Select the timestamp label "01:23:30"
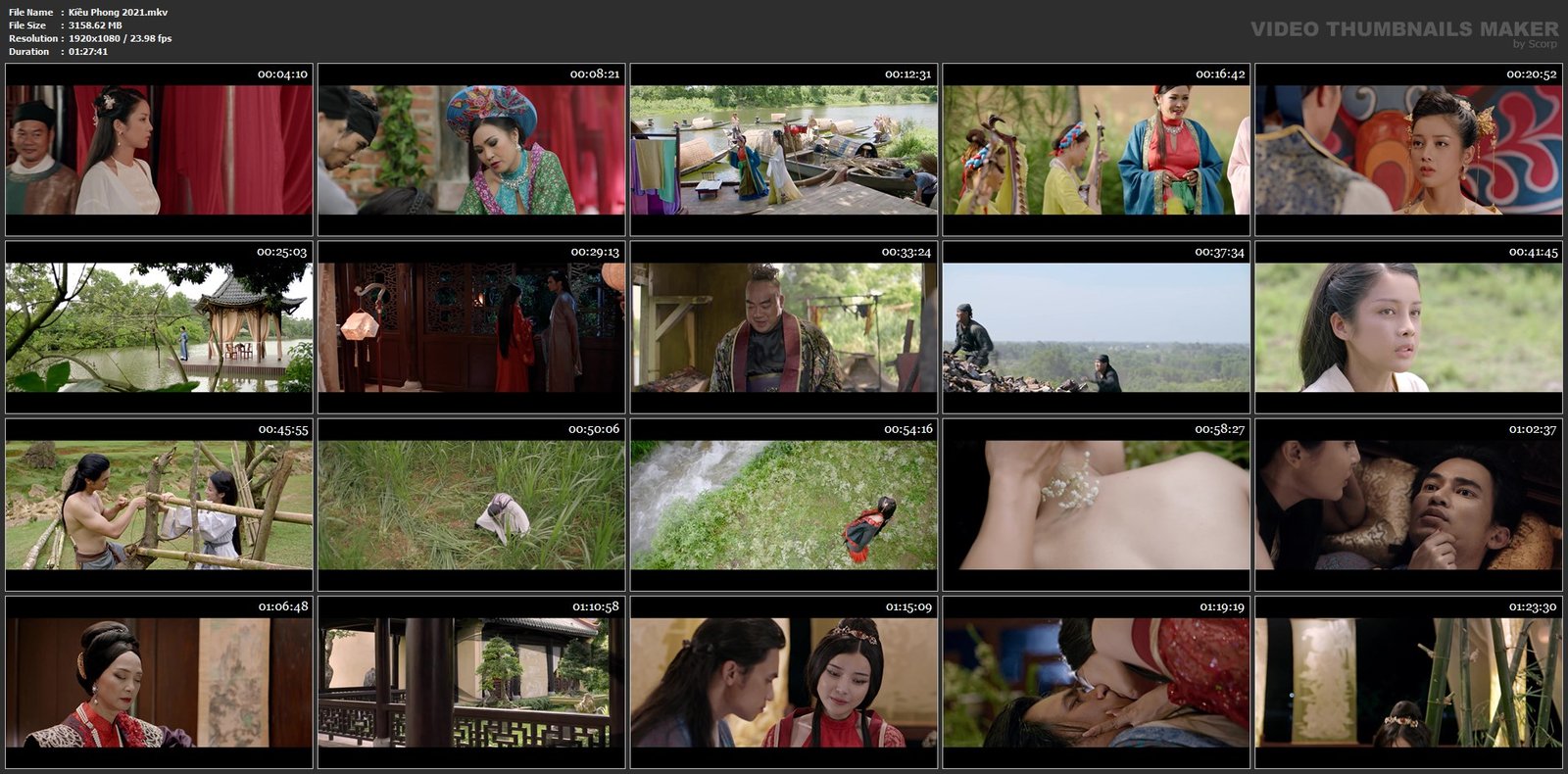This screenshot has height=774, width=1568. click(x=1533, y=606)
